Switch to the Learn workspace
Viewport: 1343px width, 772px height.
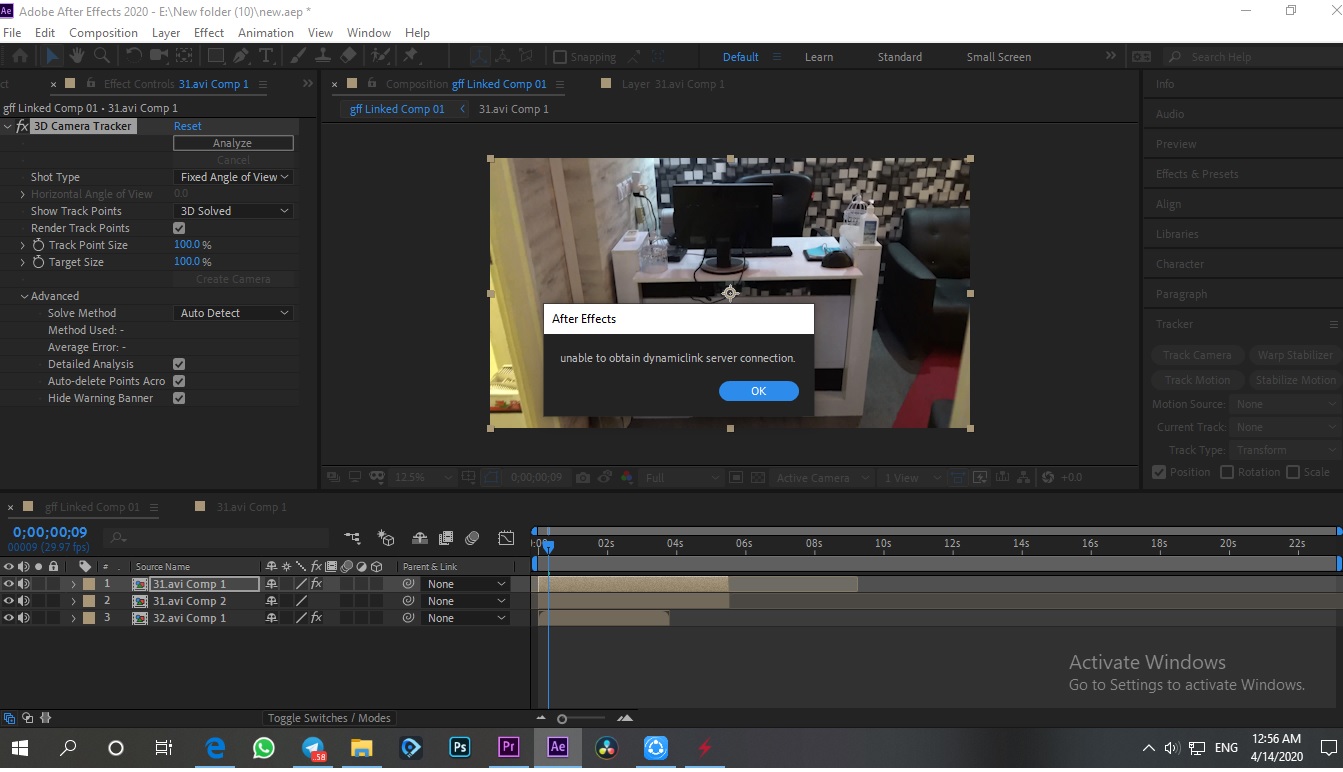[818, 57]
